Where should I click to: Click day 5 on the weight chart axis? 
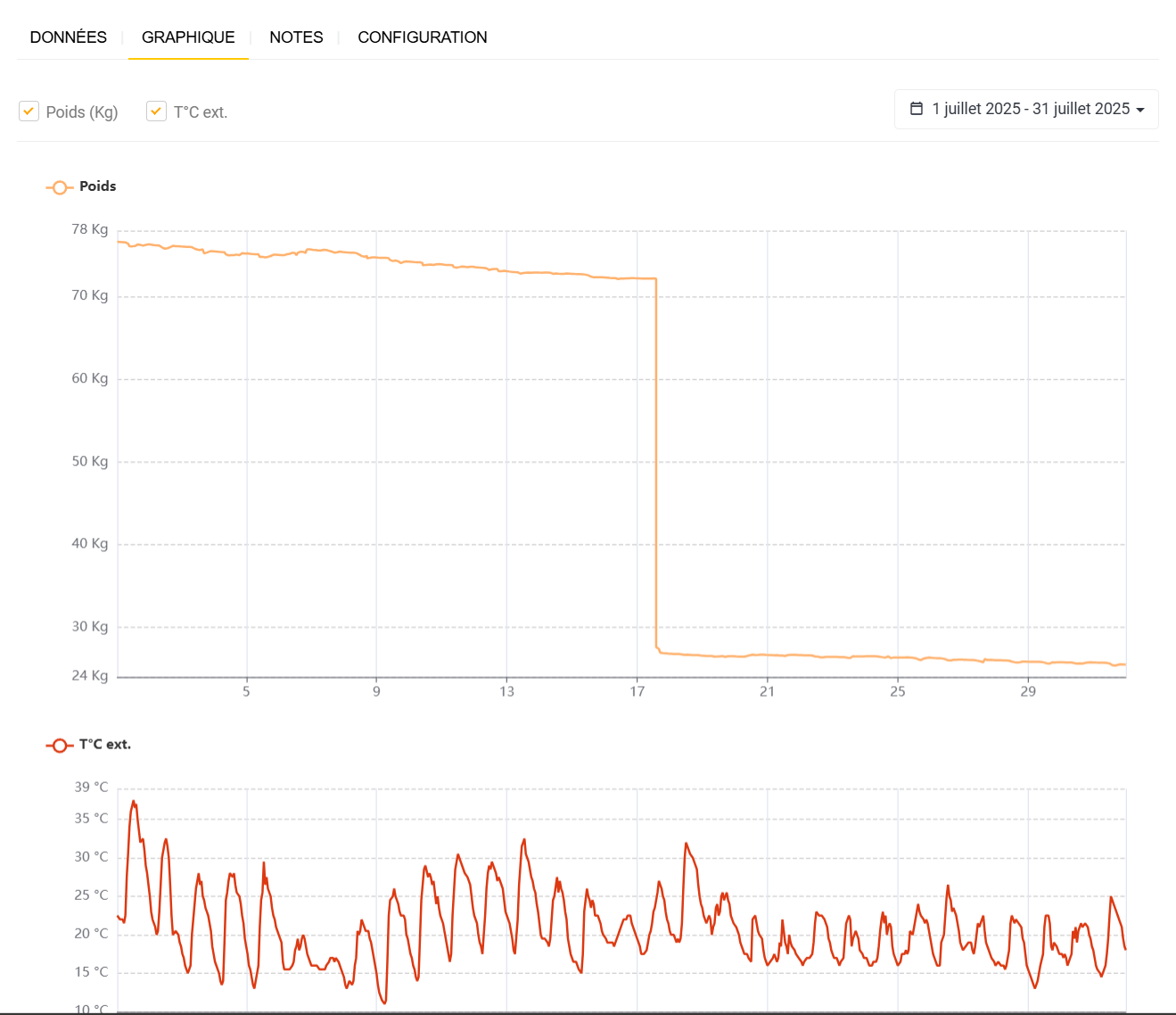click(x=247, y=691)
